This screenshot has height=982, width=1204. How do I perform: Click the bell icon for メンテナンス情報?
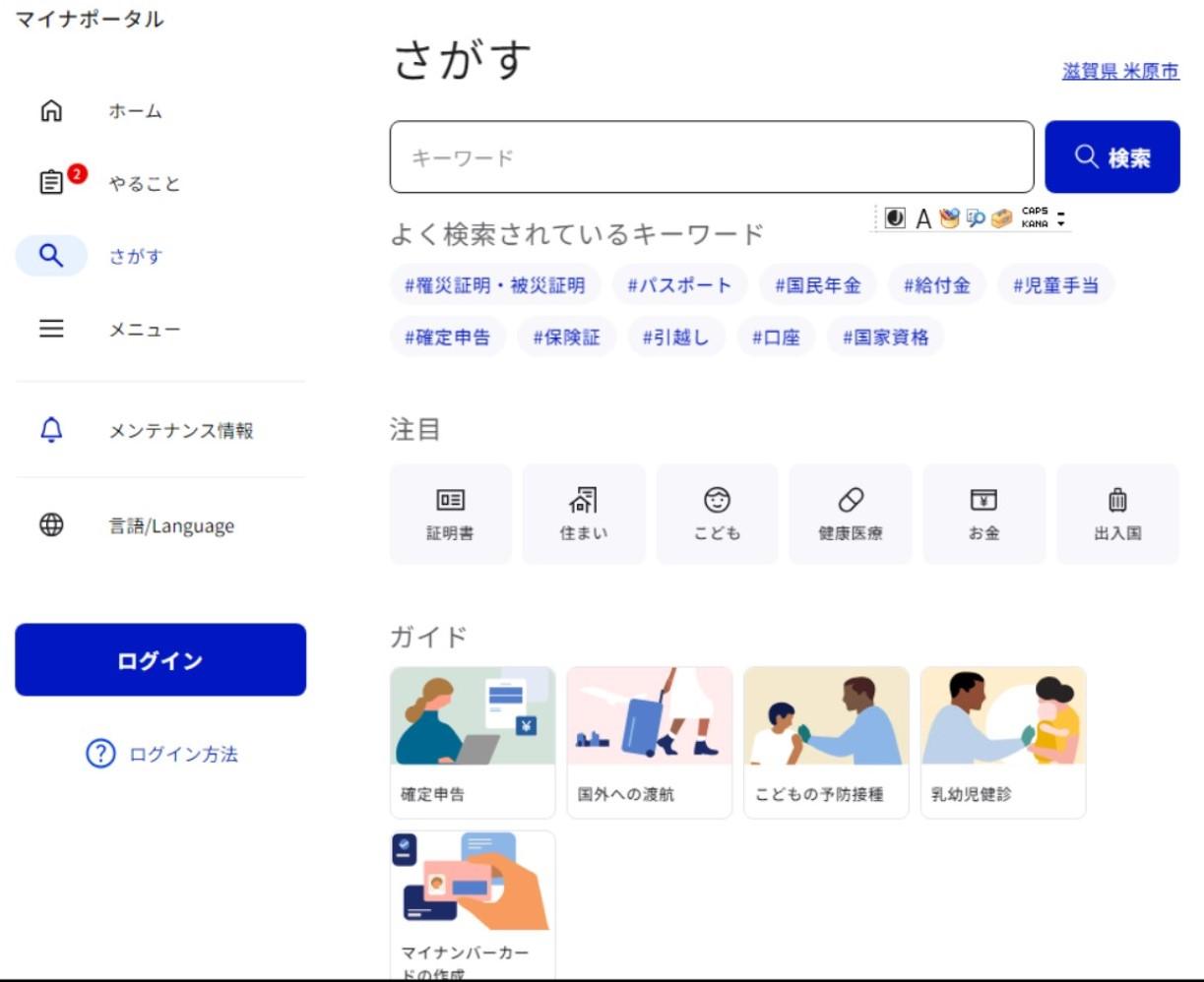(51, 430)
